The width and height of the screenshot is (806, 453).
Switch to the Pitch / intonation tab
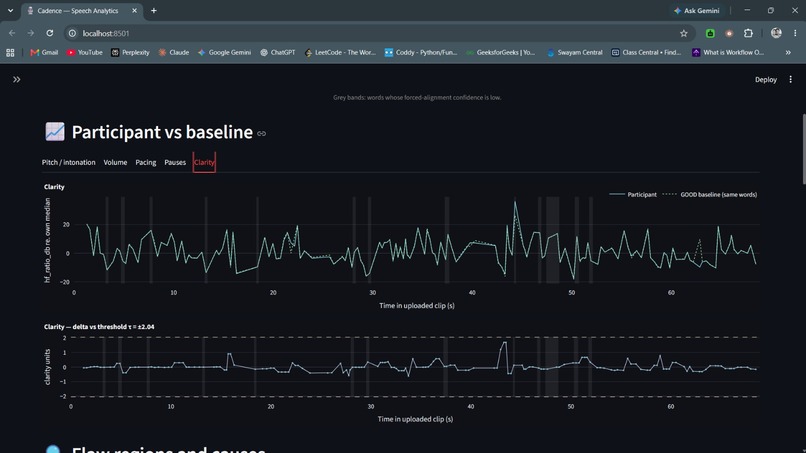[x=68, y=162]
